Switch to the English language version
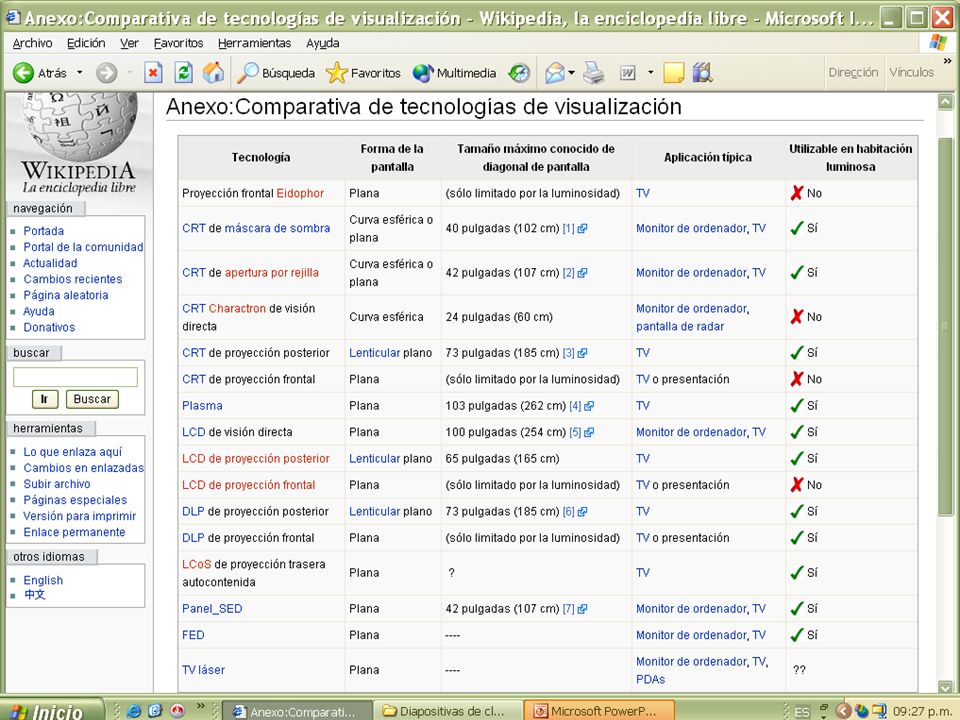960x720 pixels. pyautogui.click(x=43, y=580)
